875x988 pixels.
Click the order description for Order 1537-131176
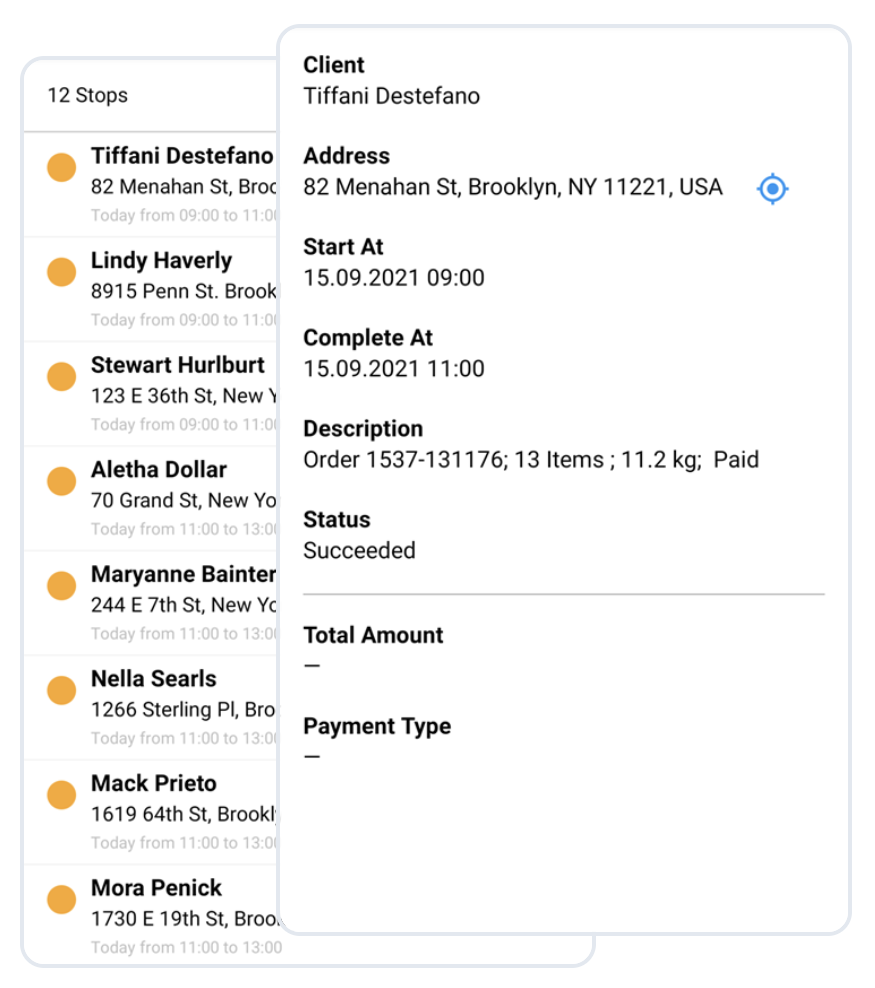(532, 460)
